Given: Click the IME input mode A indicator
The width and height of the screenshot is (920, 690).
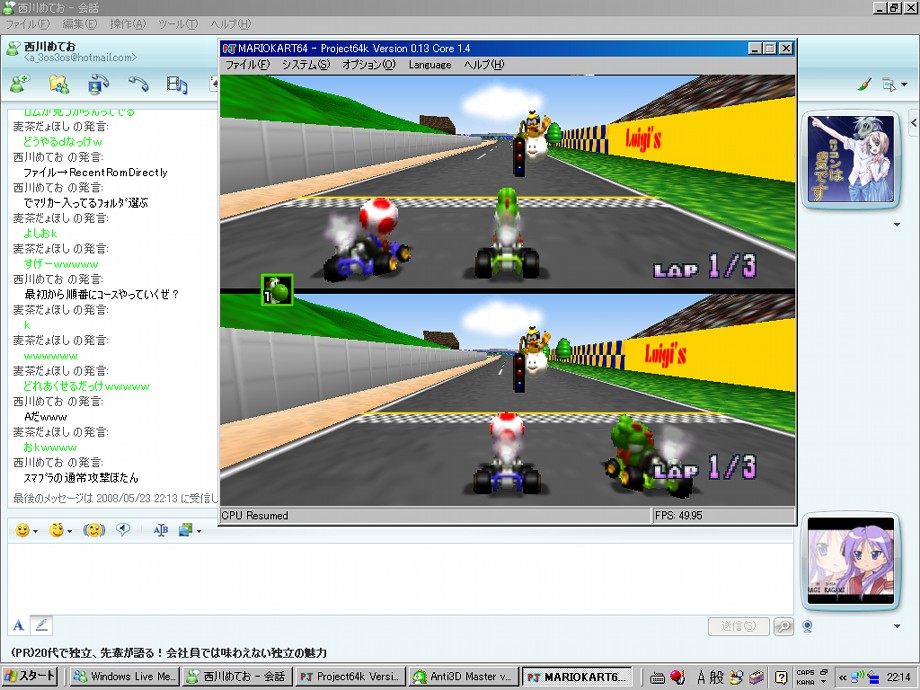Looking at the screenshot, I should pyautogui.click(x=701, y=677).
